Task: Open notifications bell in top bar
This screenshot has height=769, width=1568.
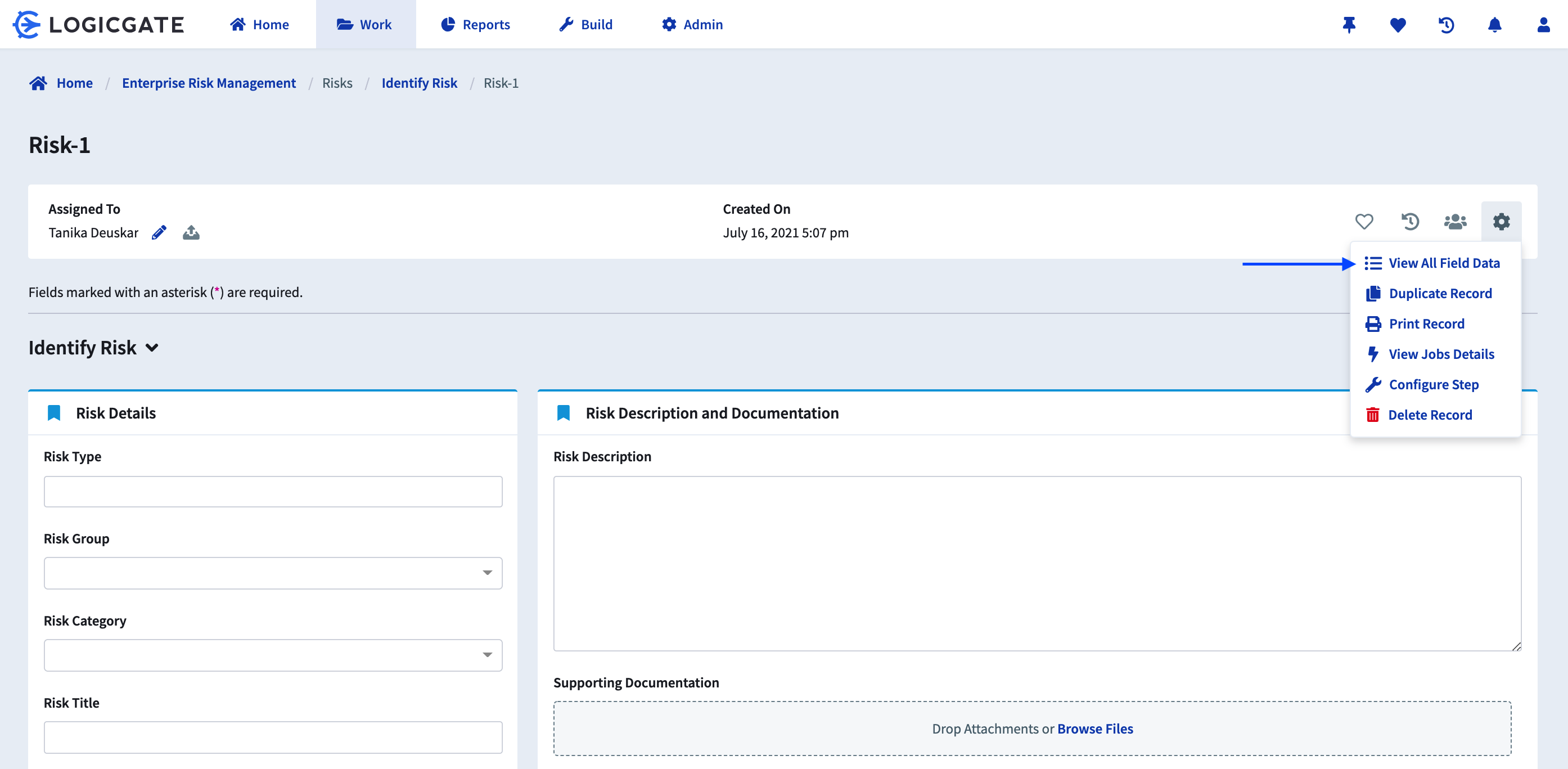Action: coord(1494,24)
